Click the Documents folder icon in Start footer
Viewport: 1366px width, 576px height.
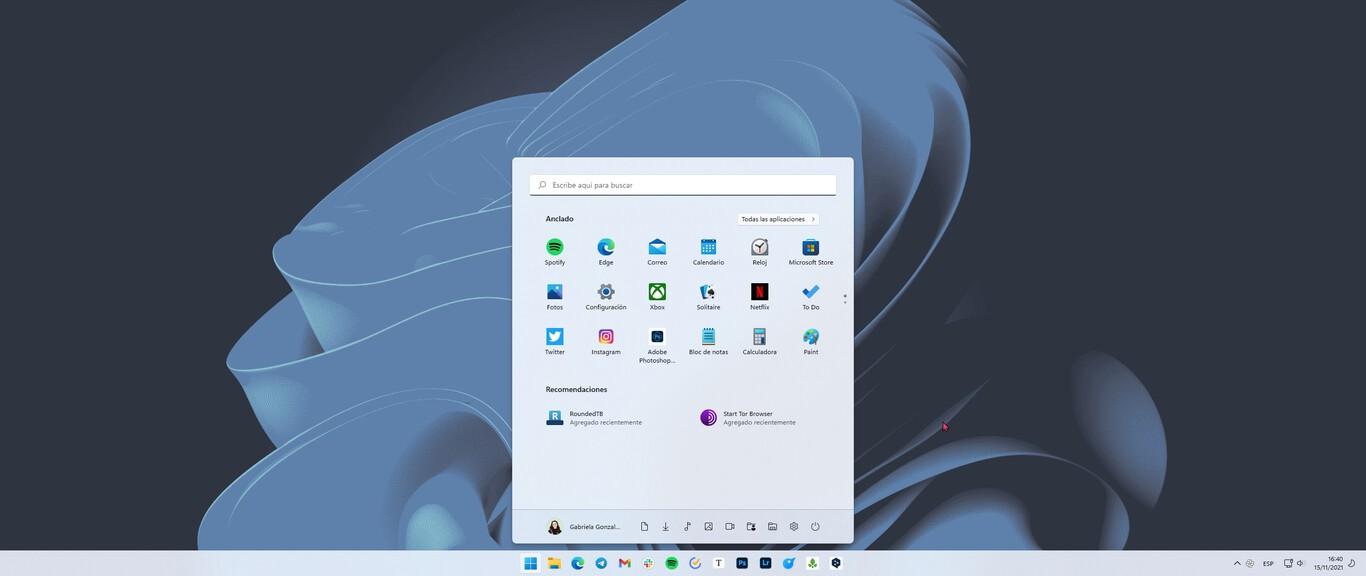click(x=644, y=527)
